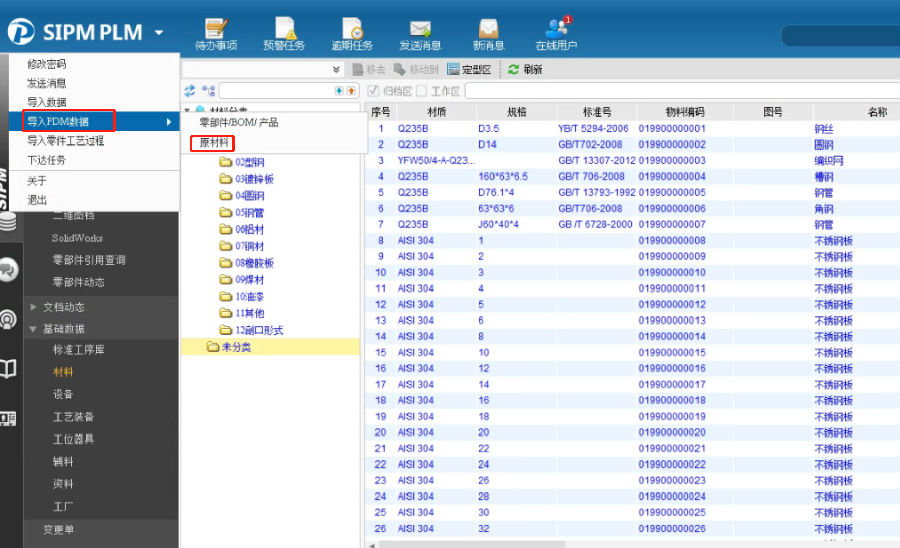Open the book icon in left sidebar
900x548 pixels.
(x=9, y=369)
